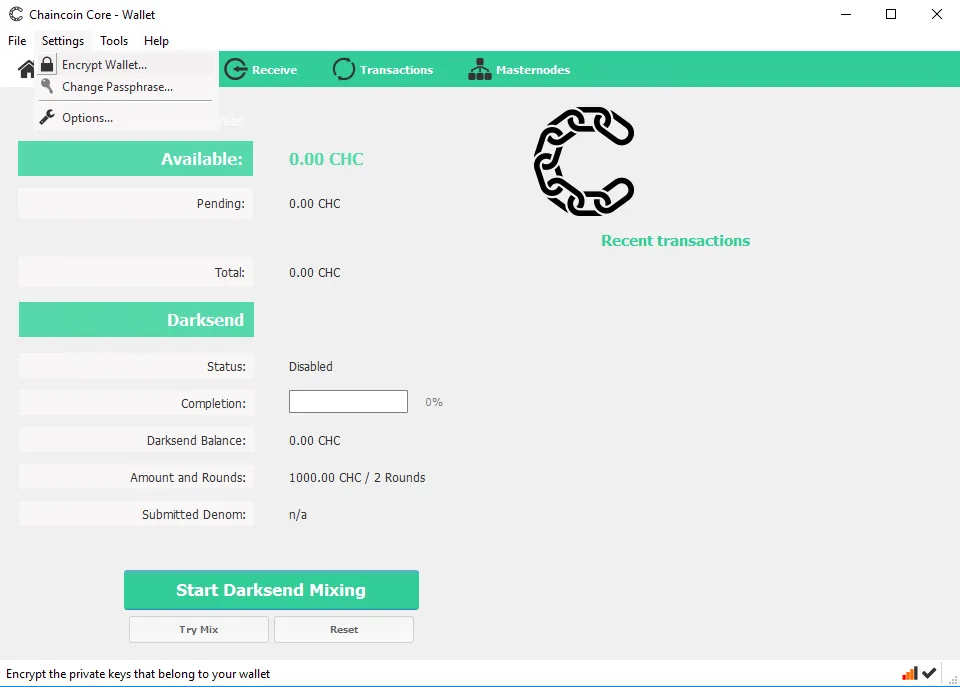Choose Change Passphrase... menu entry

[126, 86]
